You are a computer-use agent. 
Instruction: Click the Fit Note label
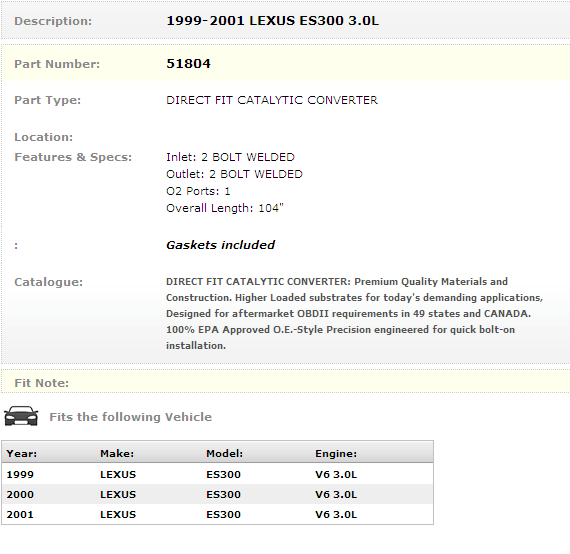click(41, 383)
